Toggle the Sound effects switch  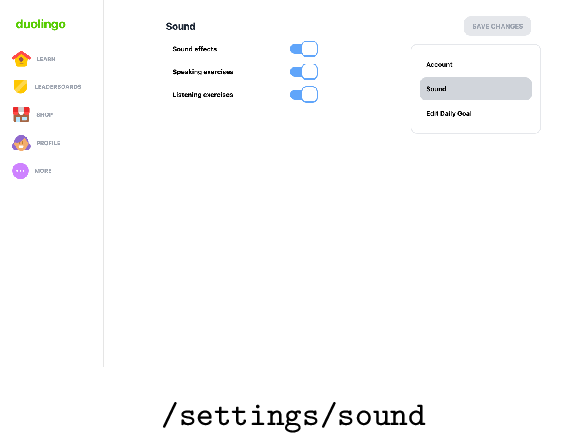click(304, 49)
